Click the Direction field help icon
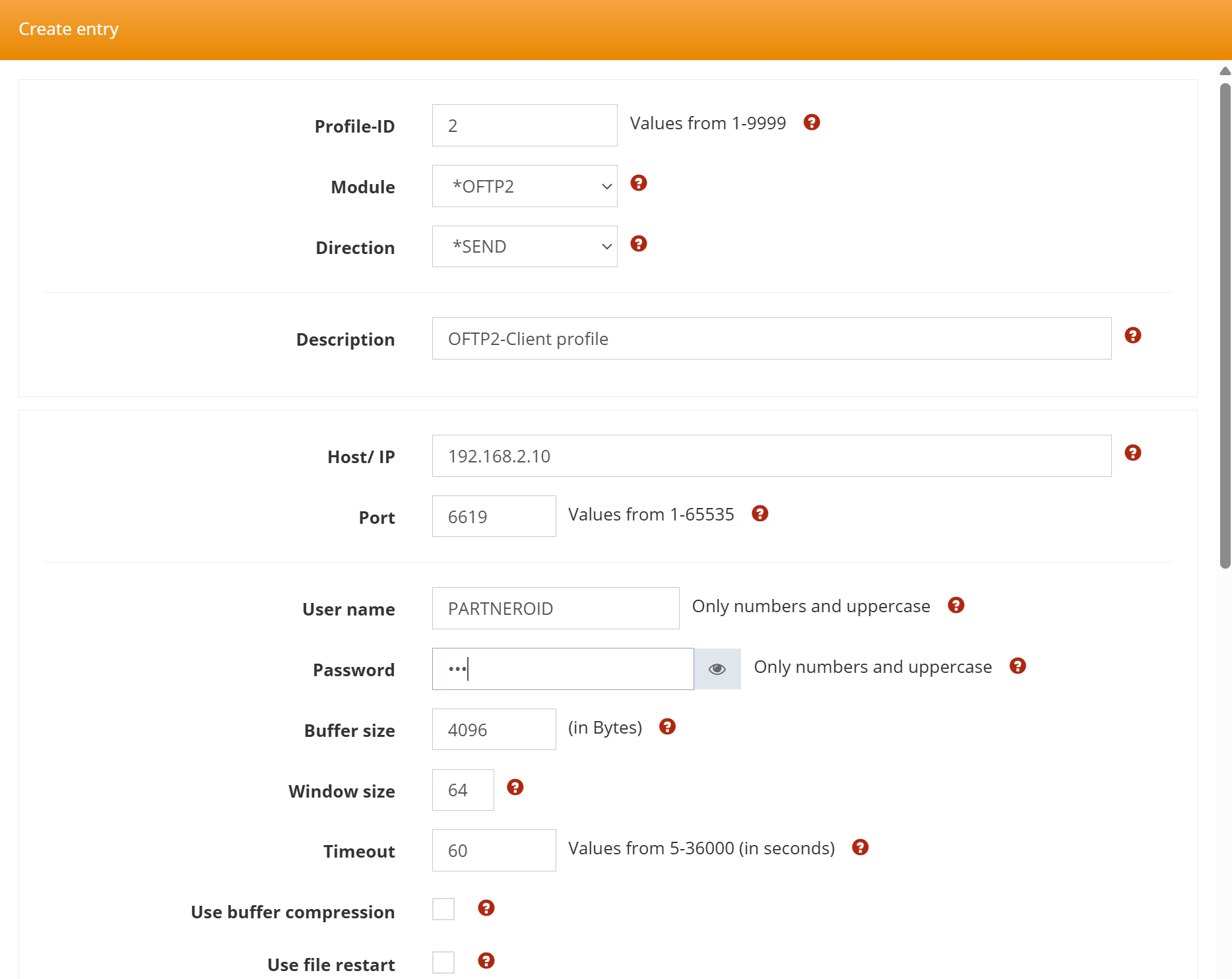 [x=638, y=244]
